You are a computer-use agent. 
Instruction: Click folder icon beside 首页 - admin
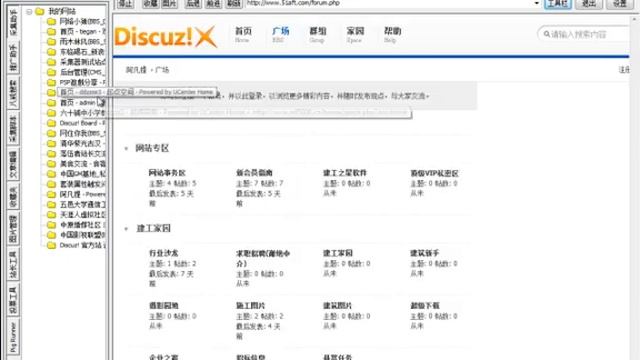click(x=51, y=103)
